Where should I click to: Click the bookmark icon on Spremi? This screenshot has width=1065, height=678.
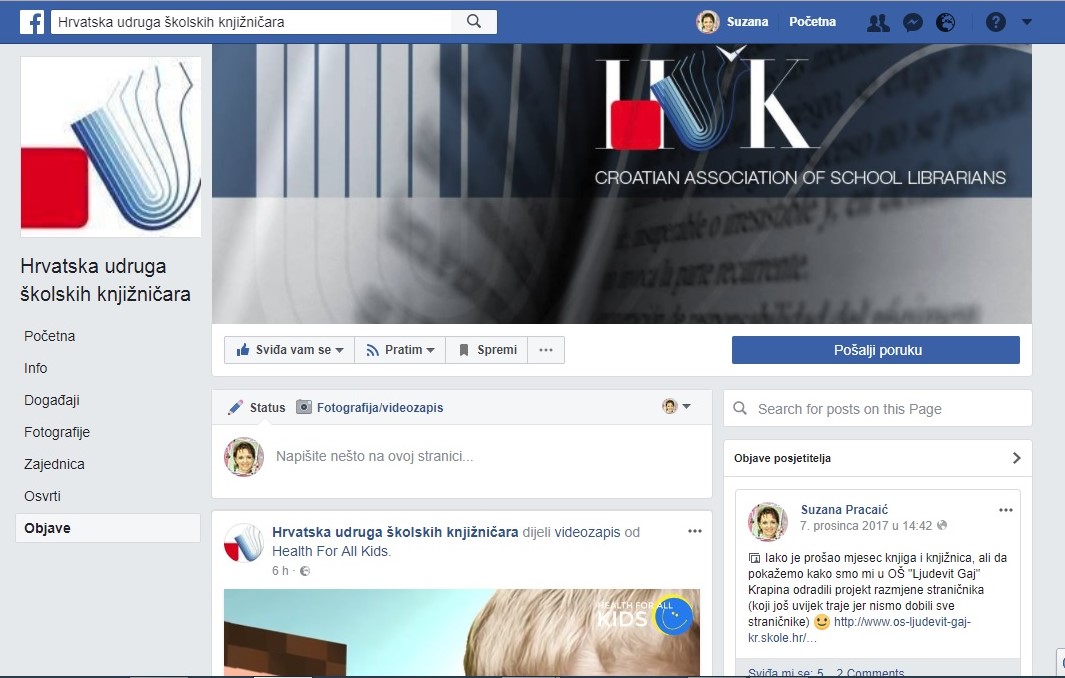pyautogui.click(x=464, y=350)
